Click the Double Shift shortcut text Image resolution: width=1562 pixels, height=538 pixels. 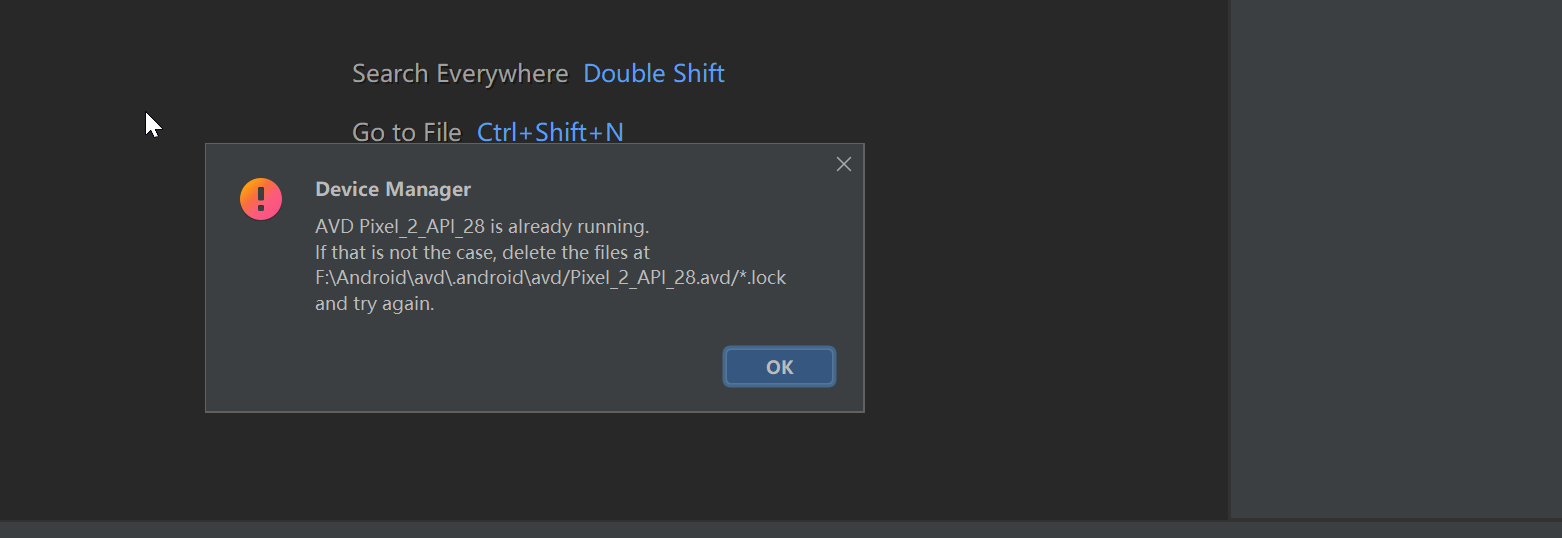point(653,74)
